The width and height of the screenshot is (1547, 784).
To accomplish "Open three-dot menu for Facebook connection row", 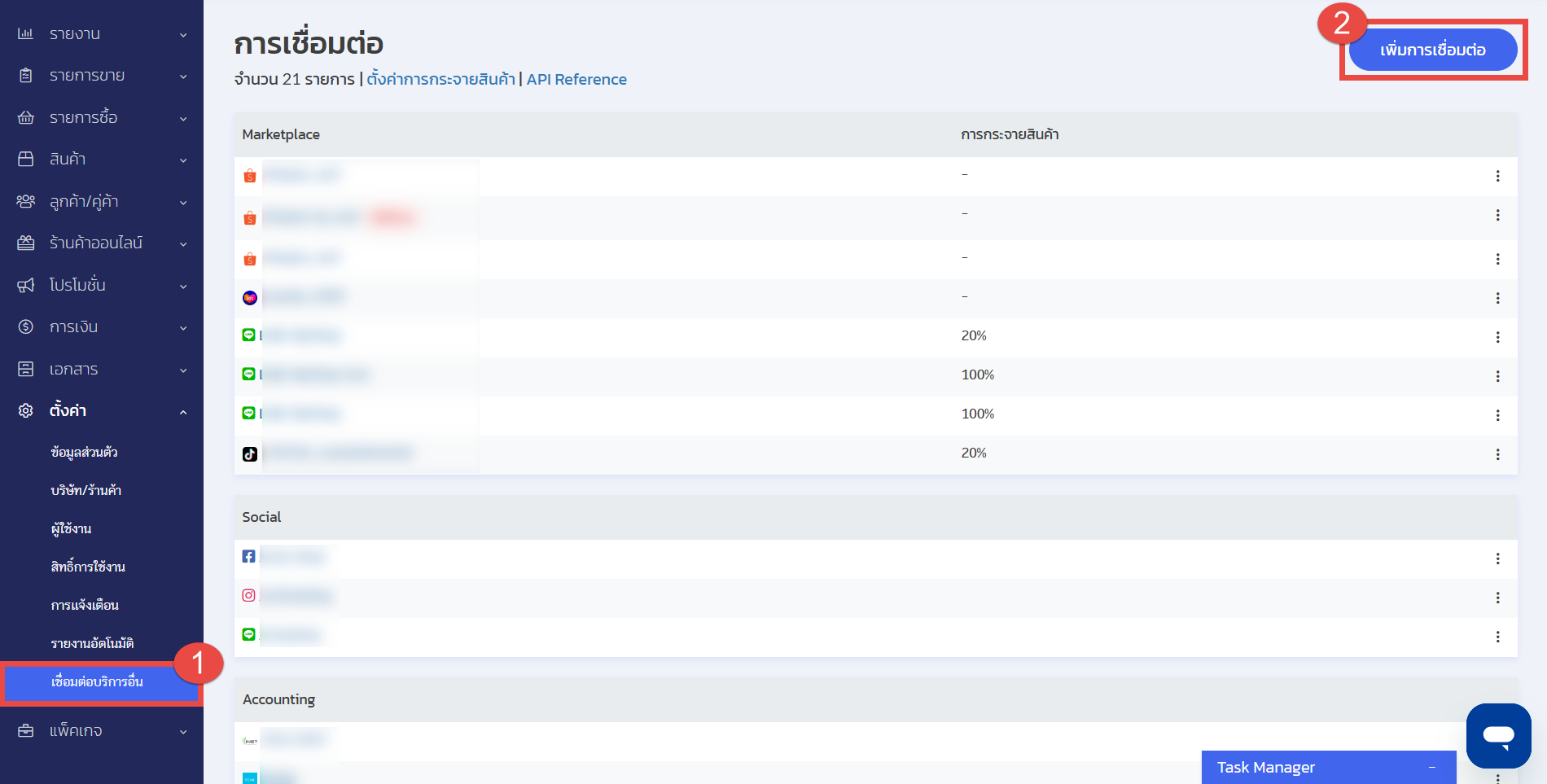I will (x=1497, y=558).
